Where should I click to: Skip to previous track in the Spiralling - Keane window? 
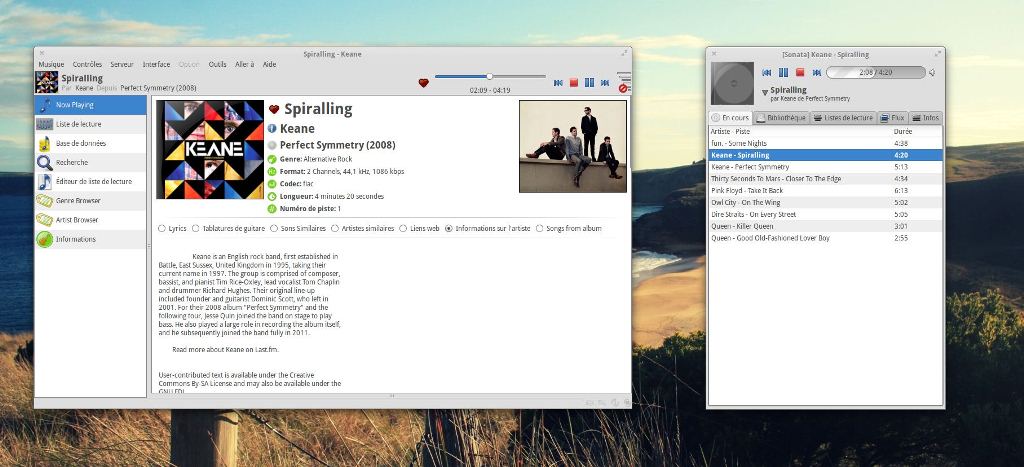[558, 83]
